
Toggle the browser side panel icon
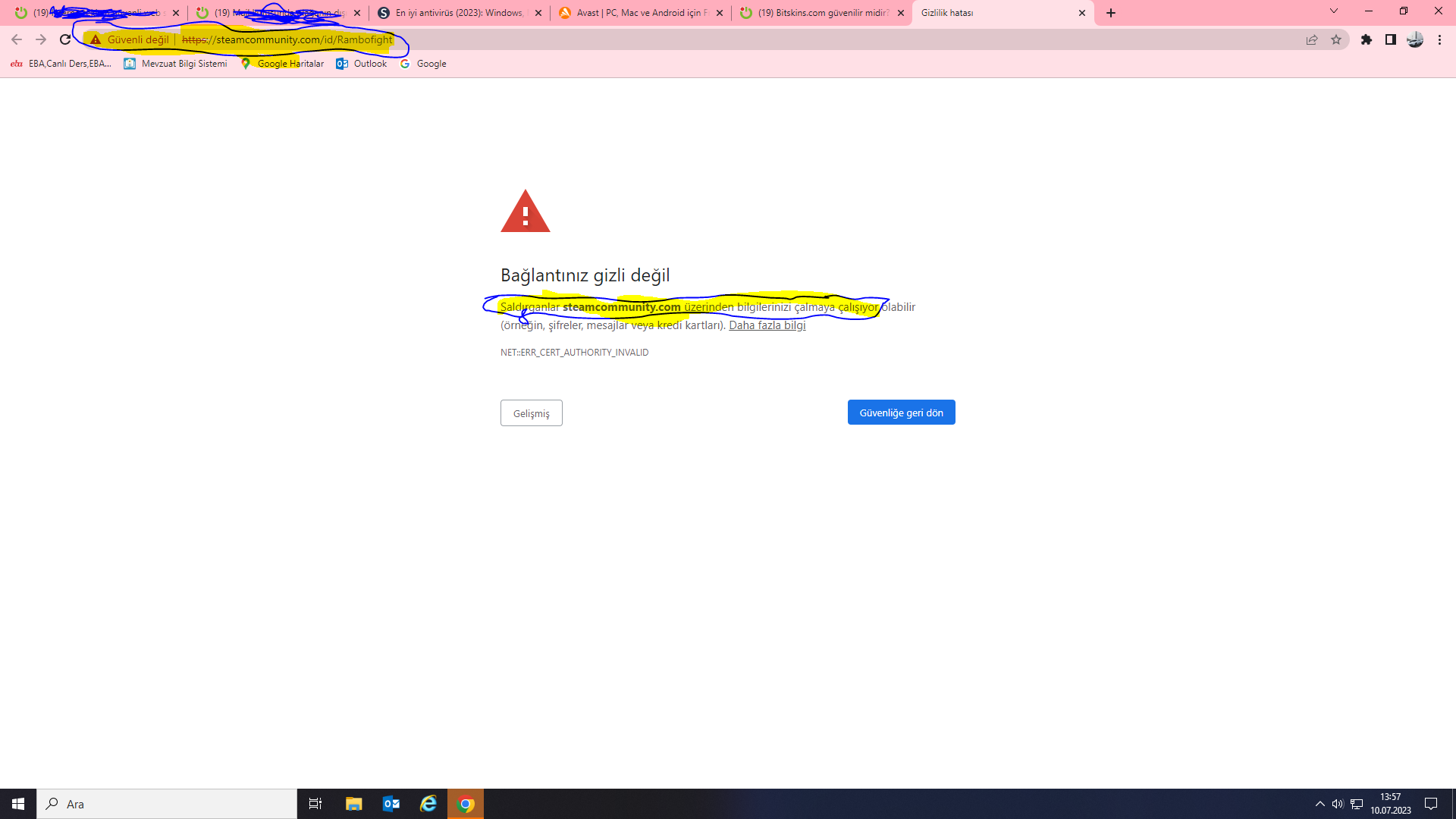point(1391,39)
